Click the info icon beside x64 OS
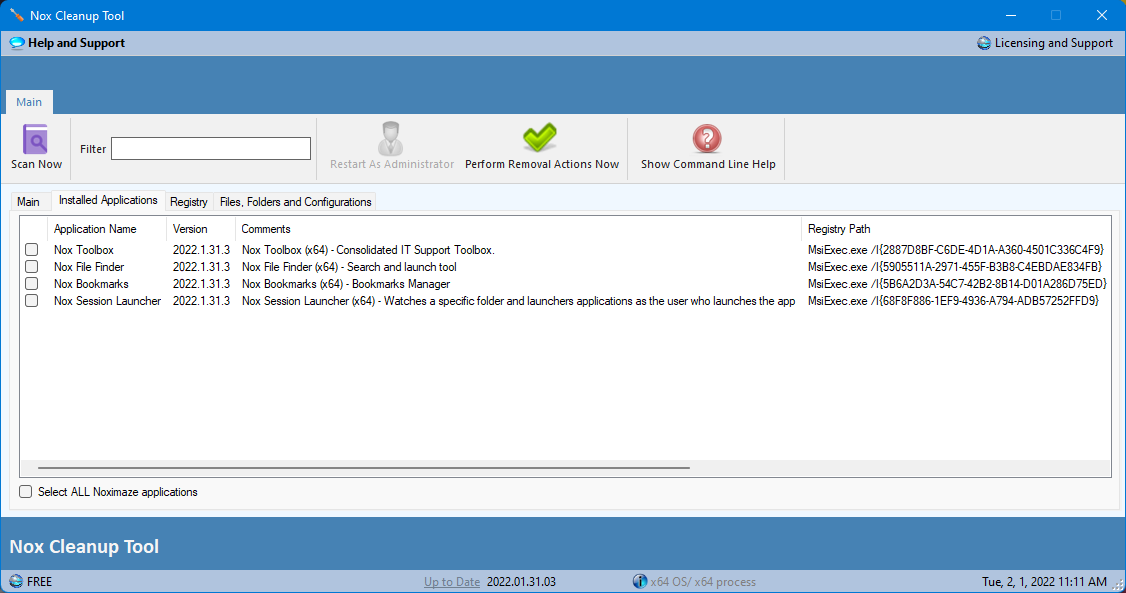 click(x=639, y=582)
